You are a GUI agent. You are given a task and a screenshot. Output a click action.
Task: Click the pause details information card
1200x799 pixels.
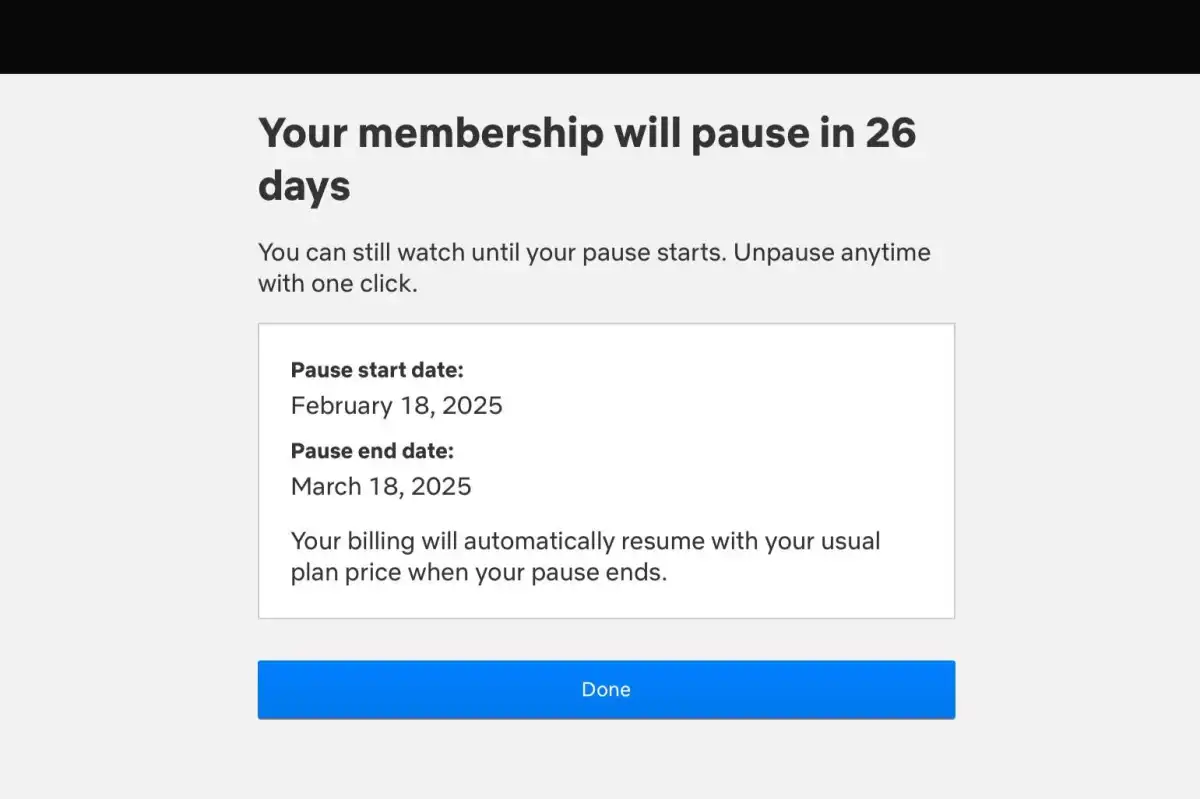tap(606, 470)
